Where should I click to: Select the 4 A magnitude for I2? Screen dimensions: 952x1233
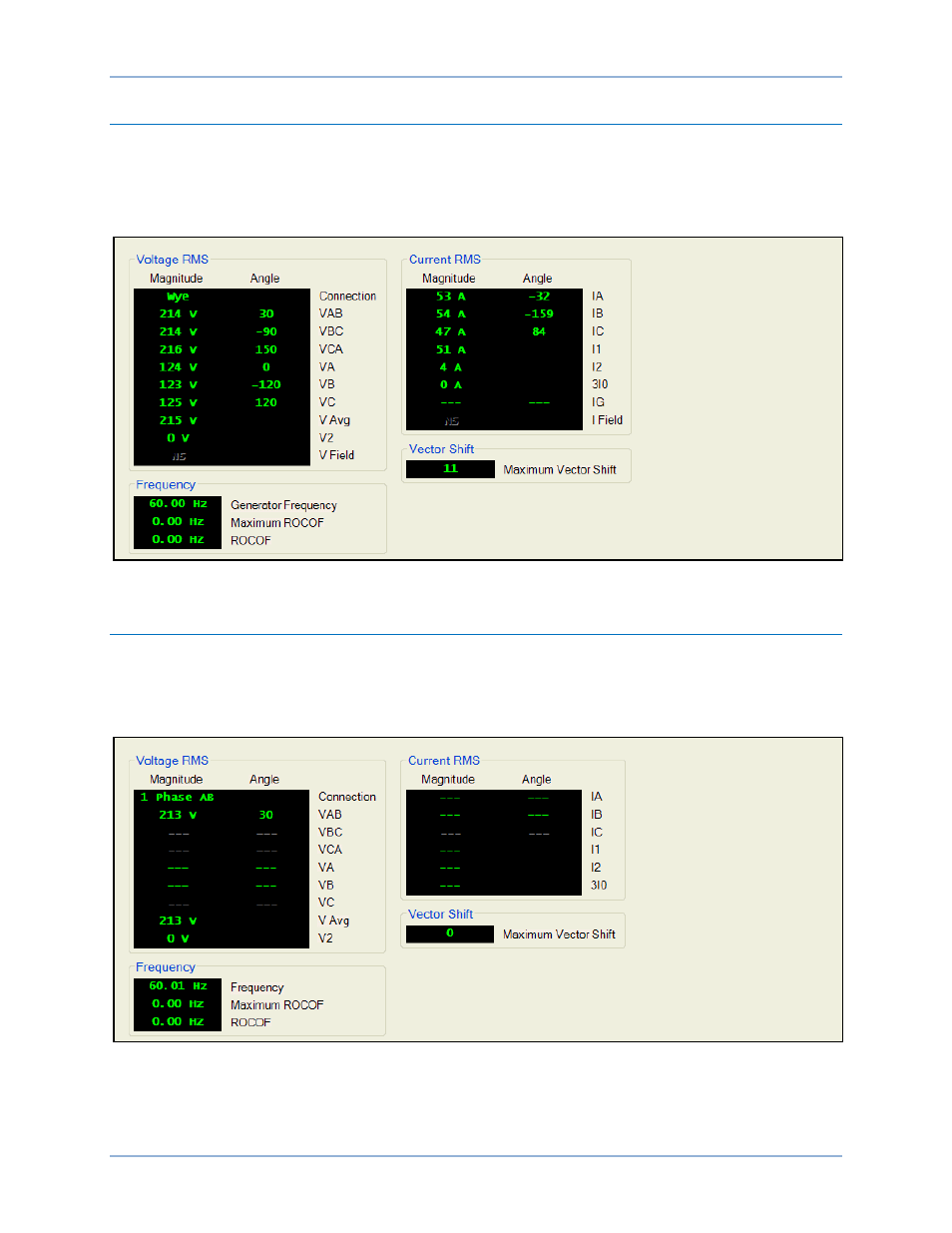pyautogui.click(x=451, y=367)
